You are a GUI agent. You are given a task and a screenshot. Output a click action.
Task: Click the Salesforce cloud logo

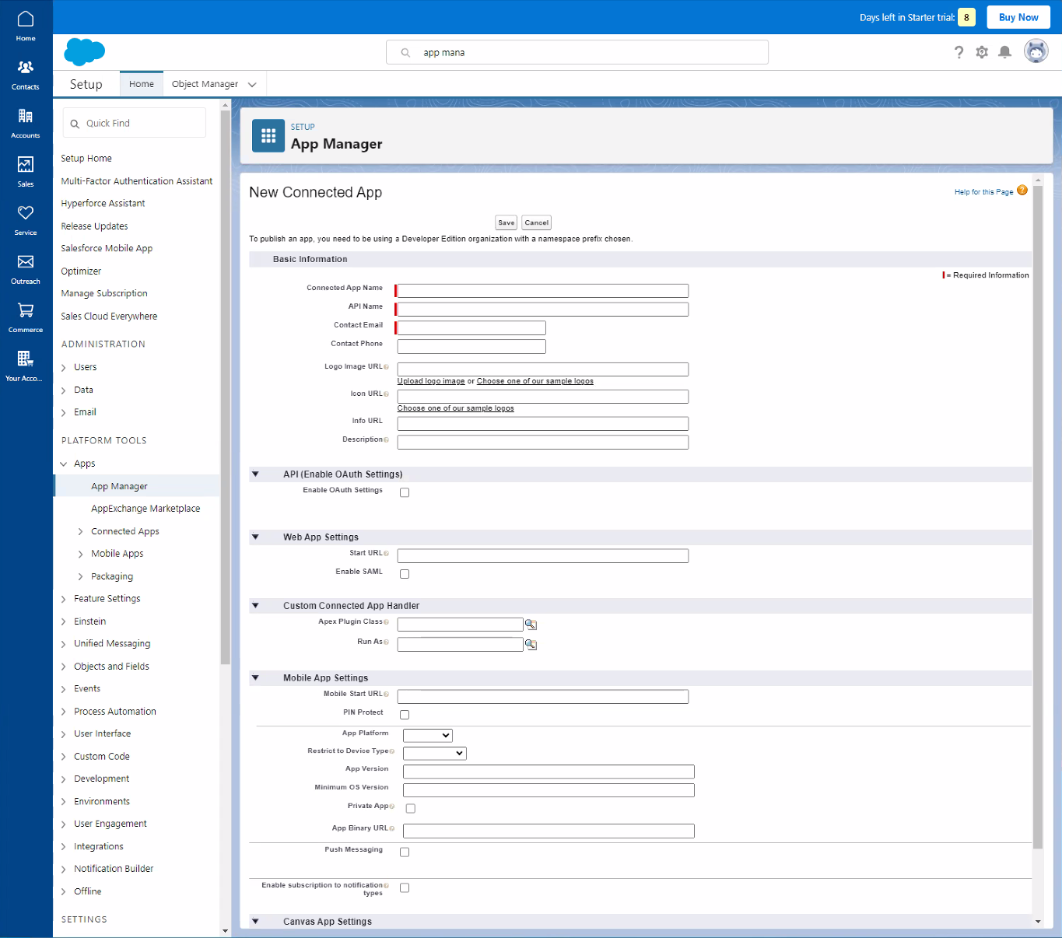pyautogui.click(x=85, y=52)
